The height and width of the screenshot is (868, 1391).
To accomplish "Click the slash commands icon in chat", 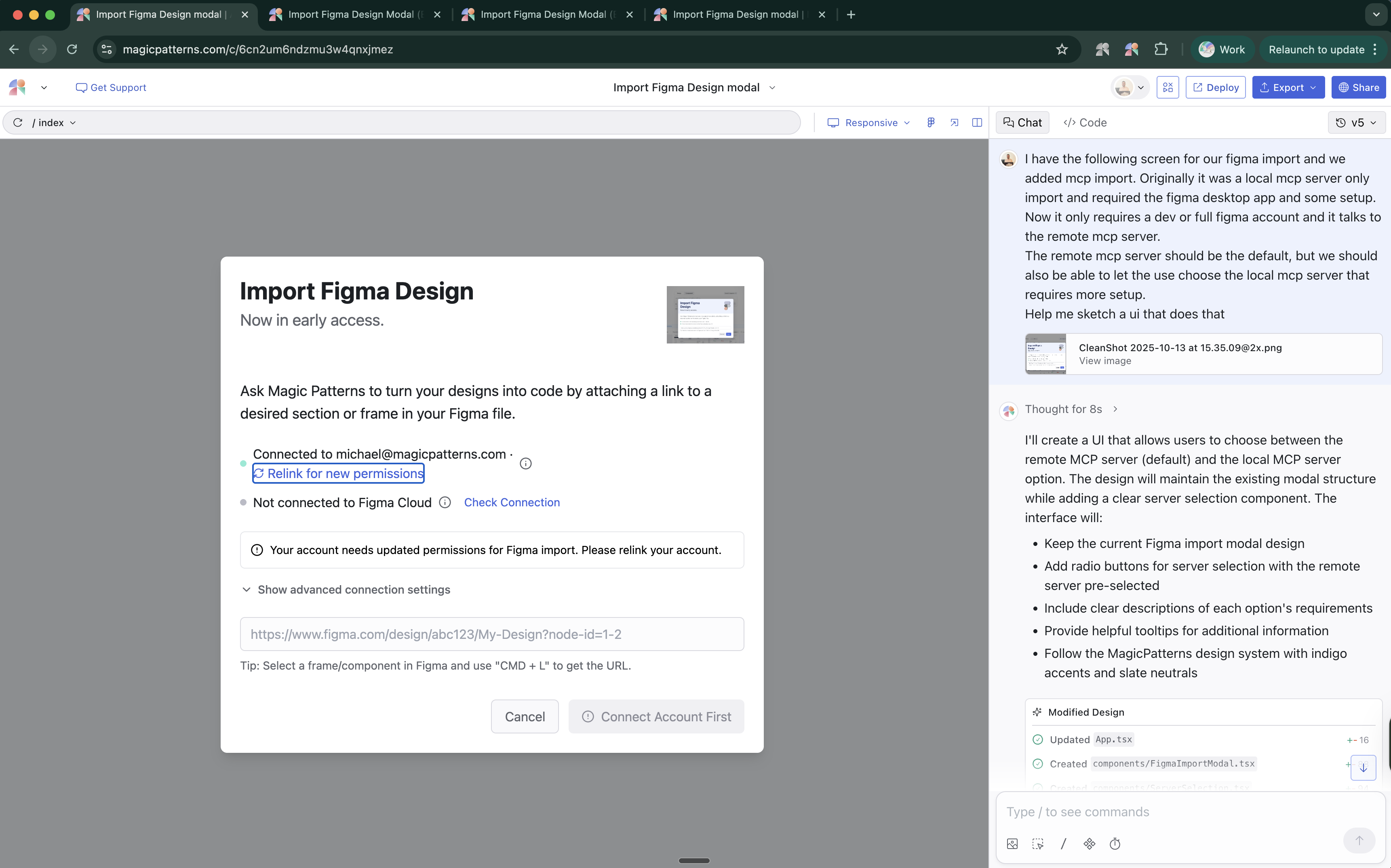I will pos(1063,843).
